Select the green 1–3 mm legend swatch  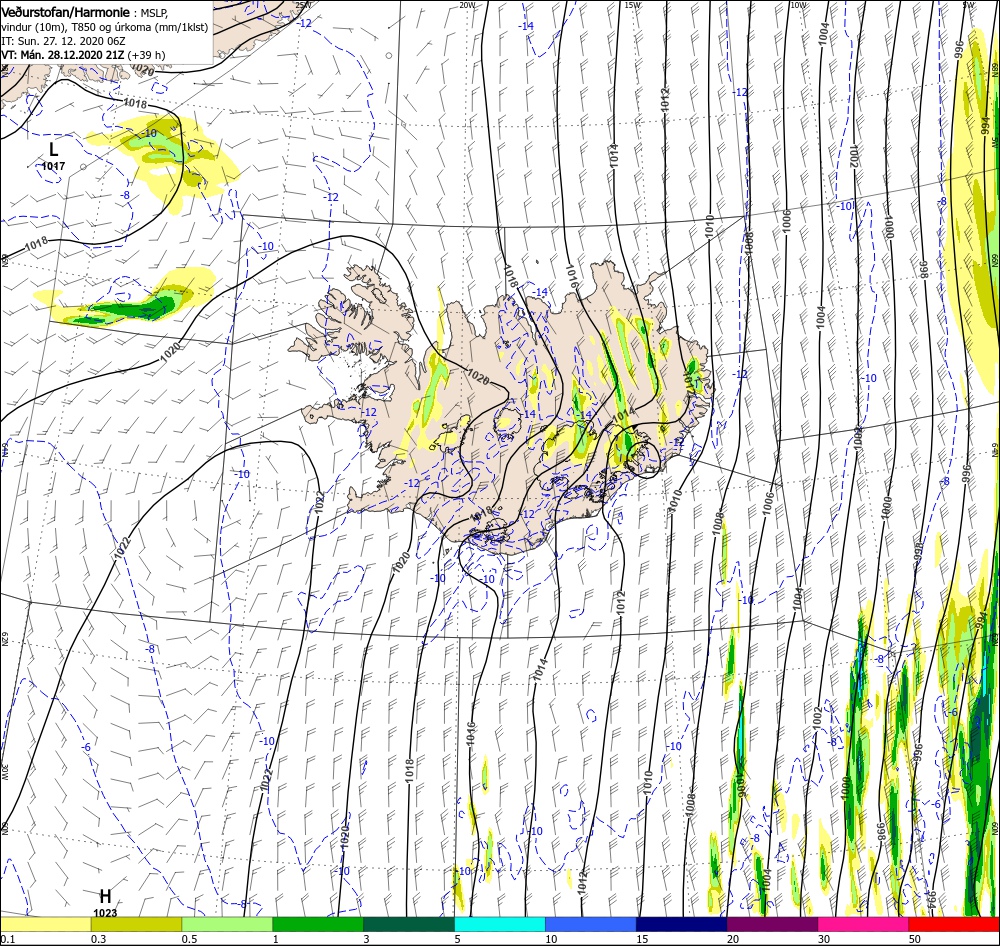(318, 924)
